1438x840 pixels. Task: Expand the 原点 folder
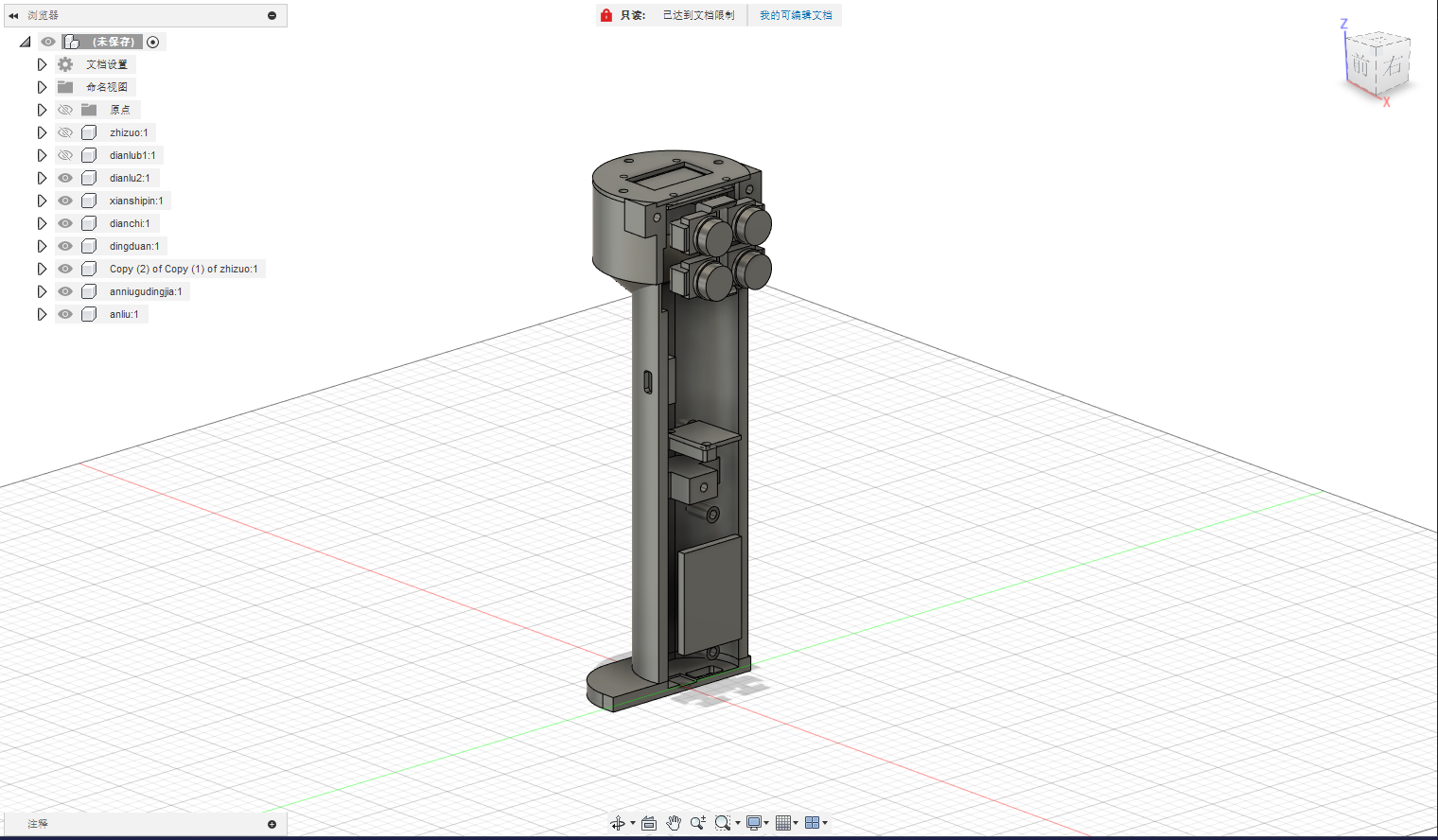[x=42, y=110]
